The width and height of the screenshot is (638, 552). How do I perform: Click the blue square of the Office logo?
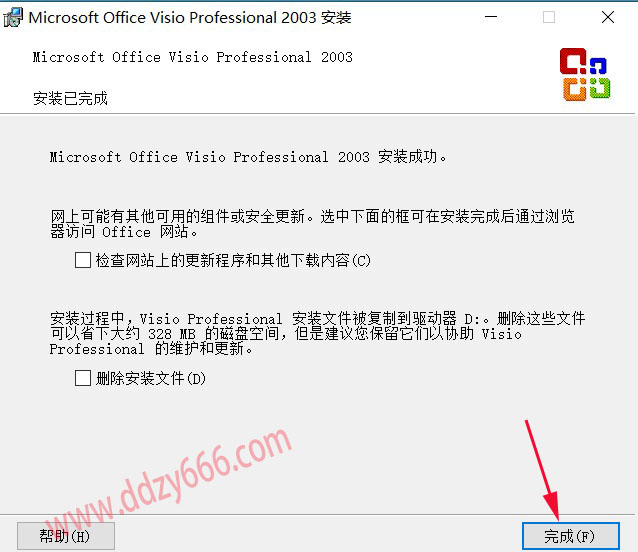point(598,65)
